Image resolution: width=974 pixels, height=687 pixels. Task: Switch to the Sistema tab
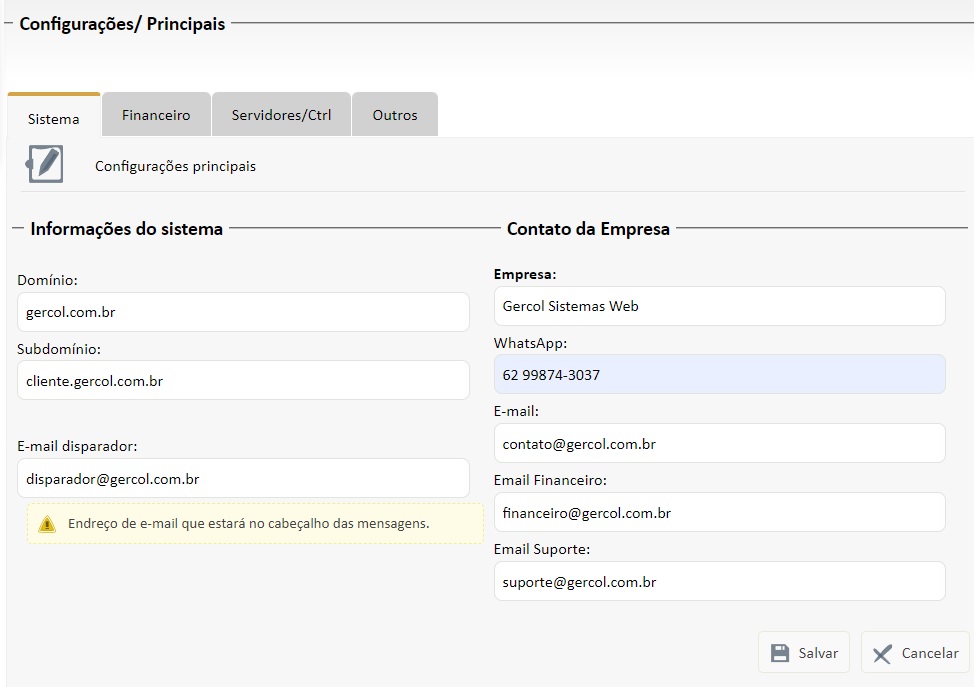(x=54, y=118)
